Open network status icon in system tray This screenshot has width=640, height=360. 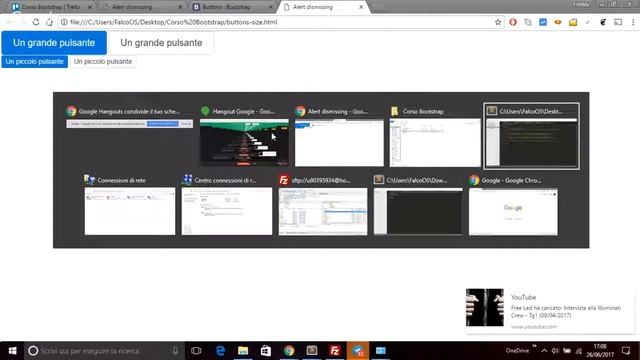(578, 351)
